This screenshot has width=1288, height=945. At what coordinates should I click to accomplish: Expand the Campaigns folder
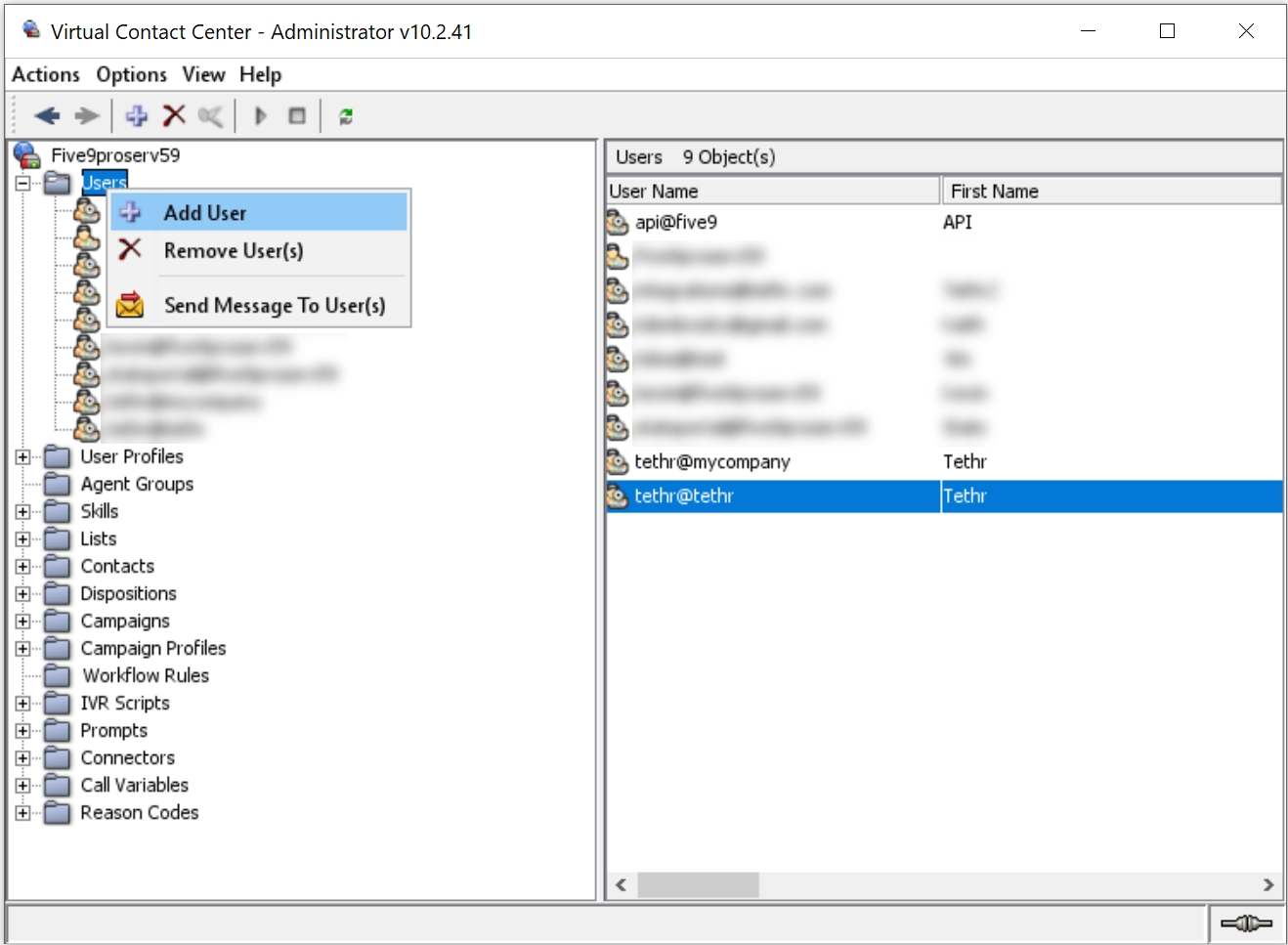pos(22,622)
